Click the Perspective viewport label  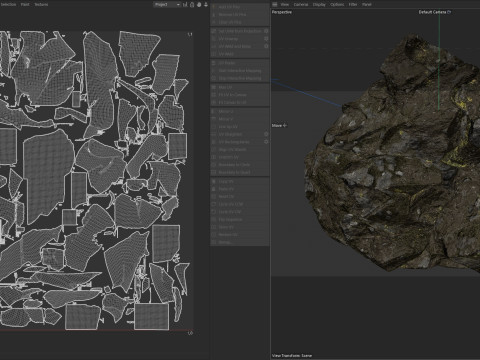point(282,12)
